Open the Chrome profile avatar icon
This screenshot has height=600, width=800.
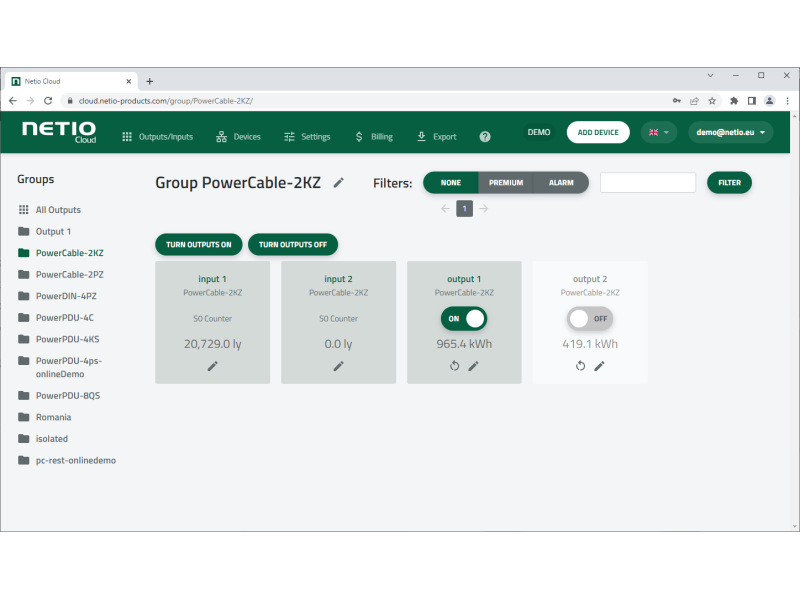769,101
